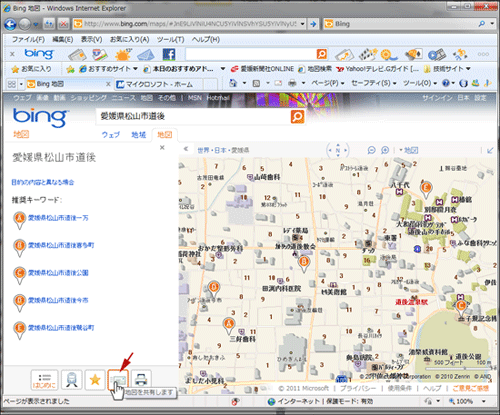Open the mail envelope icon in the Bing toolbar

coord(146,54)
